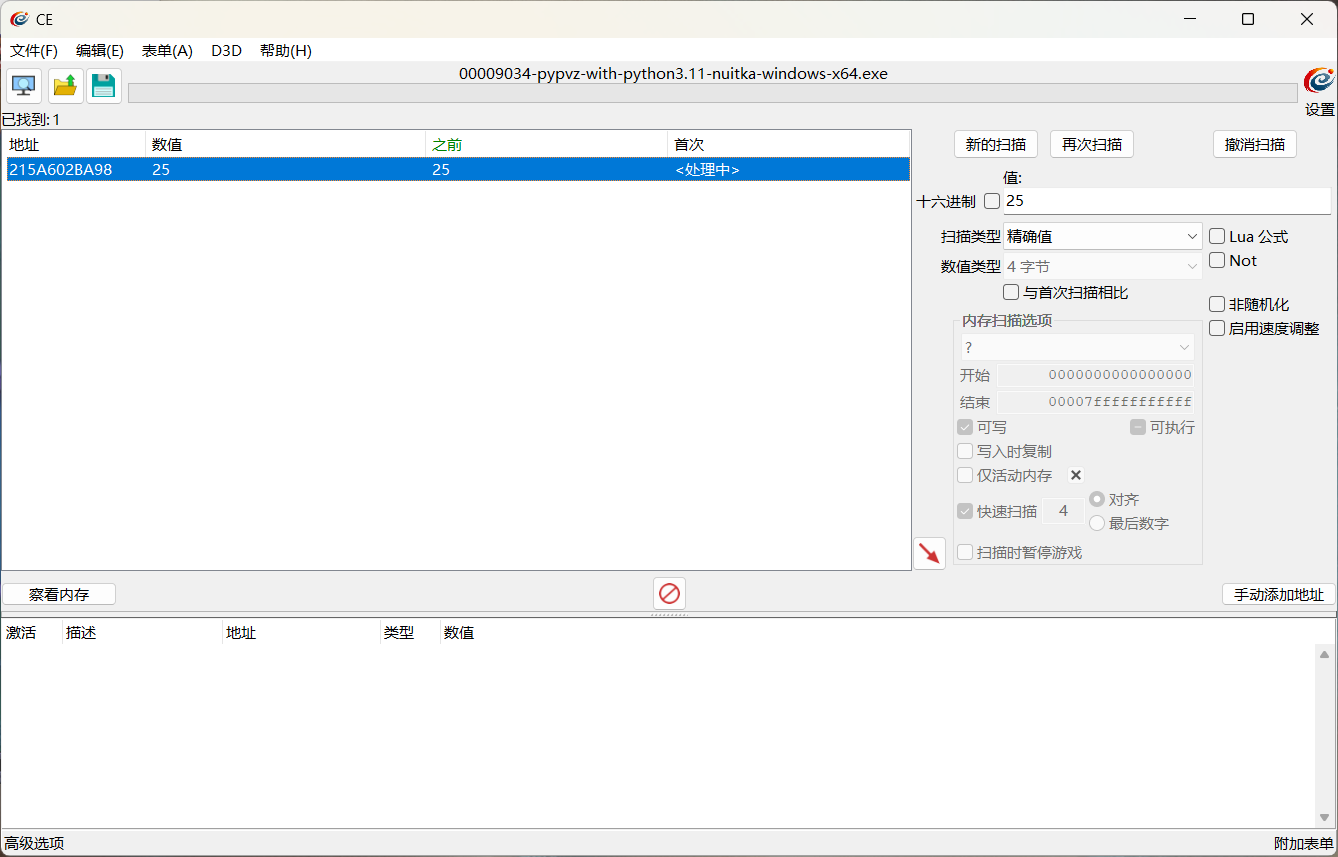
Task: Click the open file folder icon
Action: 65,86
